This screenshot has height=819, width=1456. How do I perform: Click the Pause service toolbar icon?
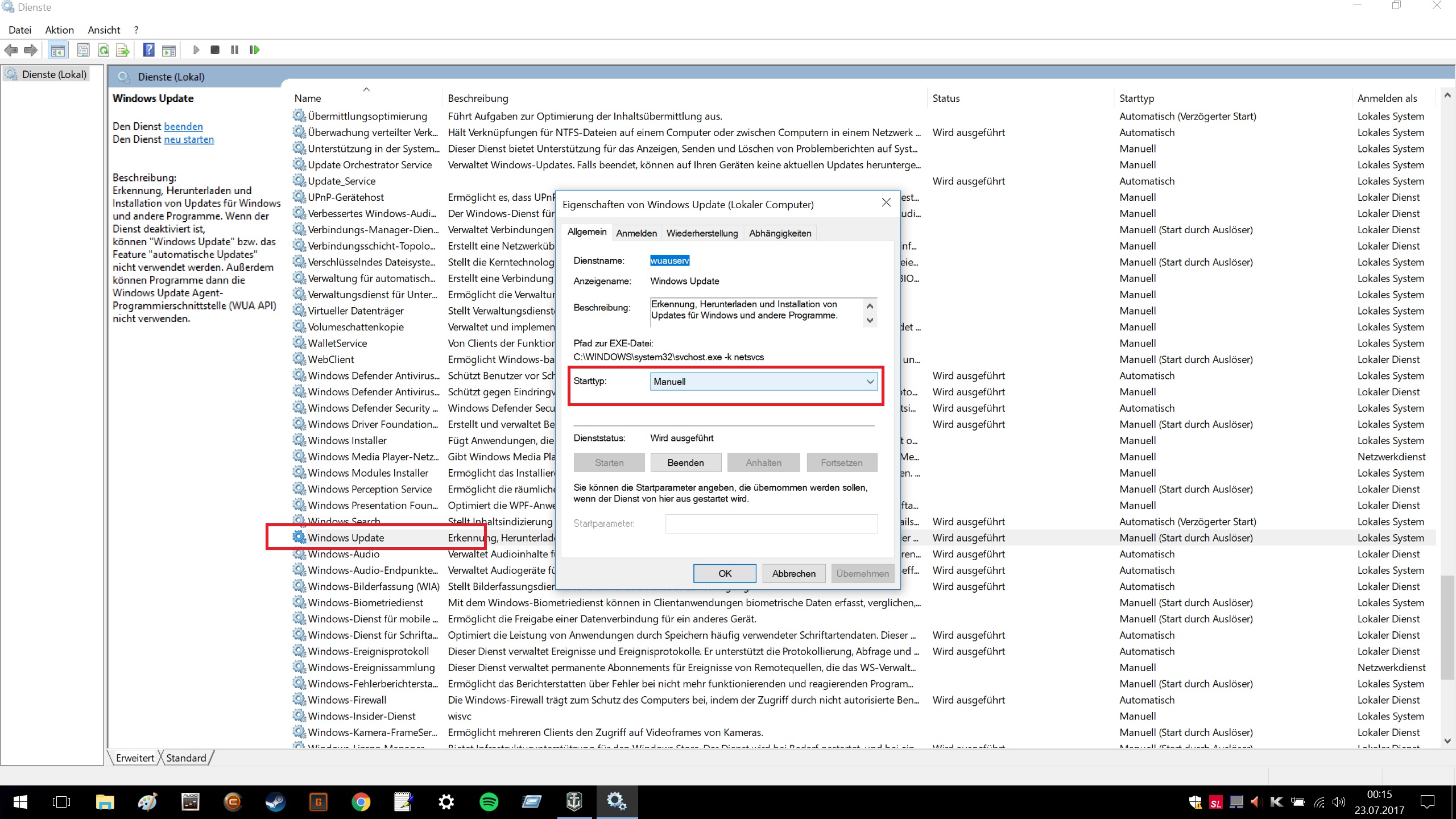click(234, 50)
